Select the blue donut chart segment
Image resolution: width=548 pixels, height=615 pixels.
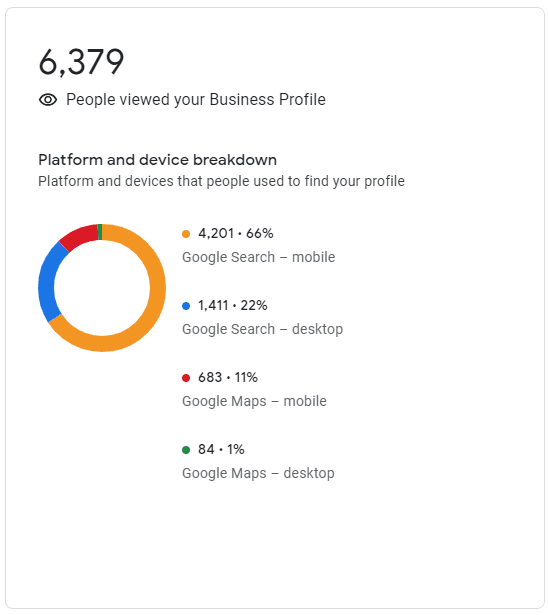pyautogui.click(x=47, y=280)
